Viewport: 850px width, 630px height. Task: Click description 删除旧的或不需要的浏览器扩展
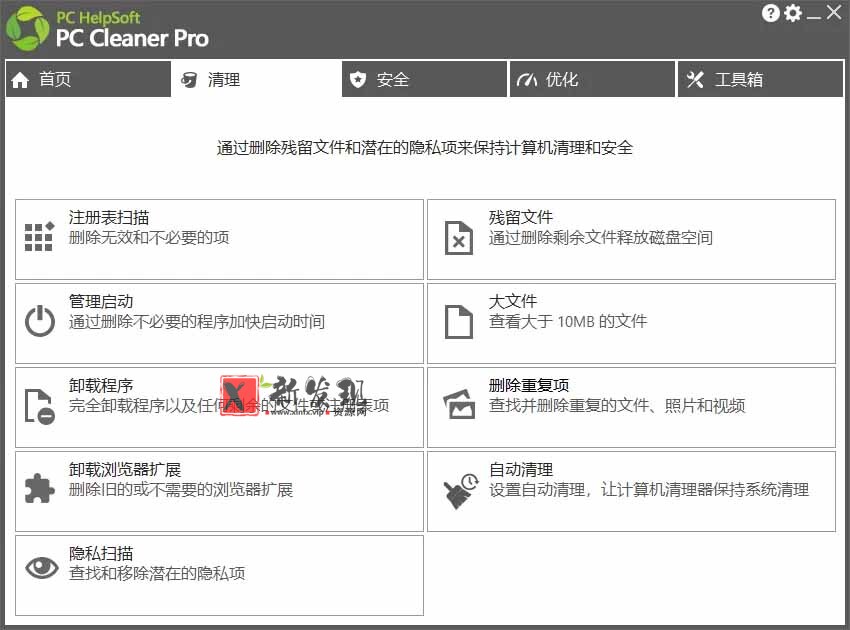coord(181,490)
